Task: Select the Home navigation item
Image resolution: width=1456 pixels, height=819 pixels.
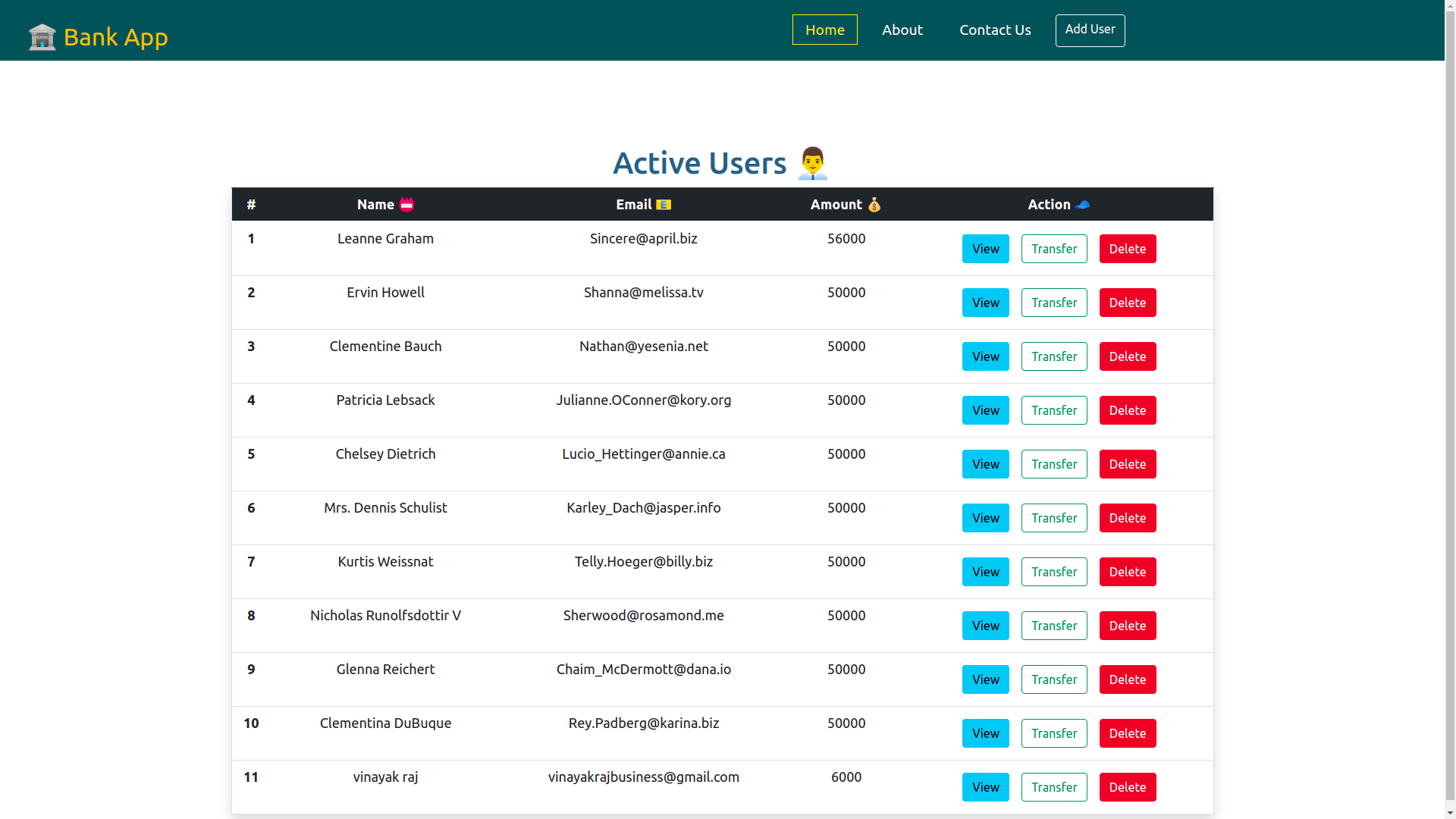Action: pos(824,30)
